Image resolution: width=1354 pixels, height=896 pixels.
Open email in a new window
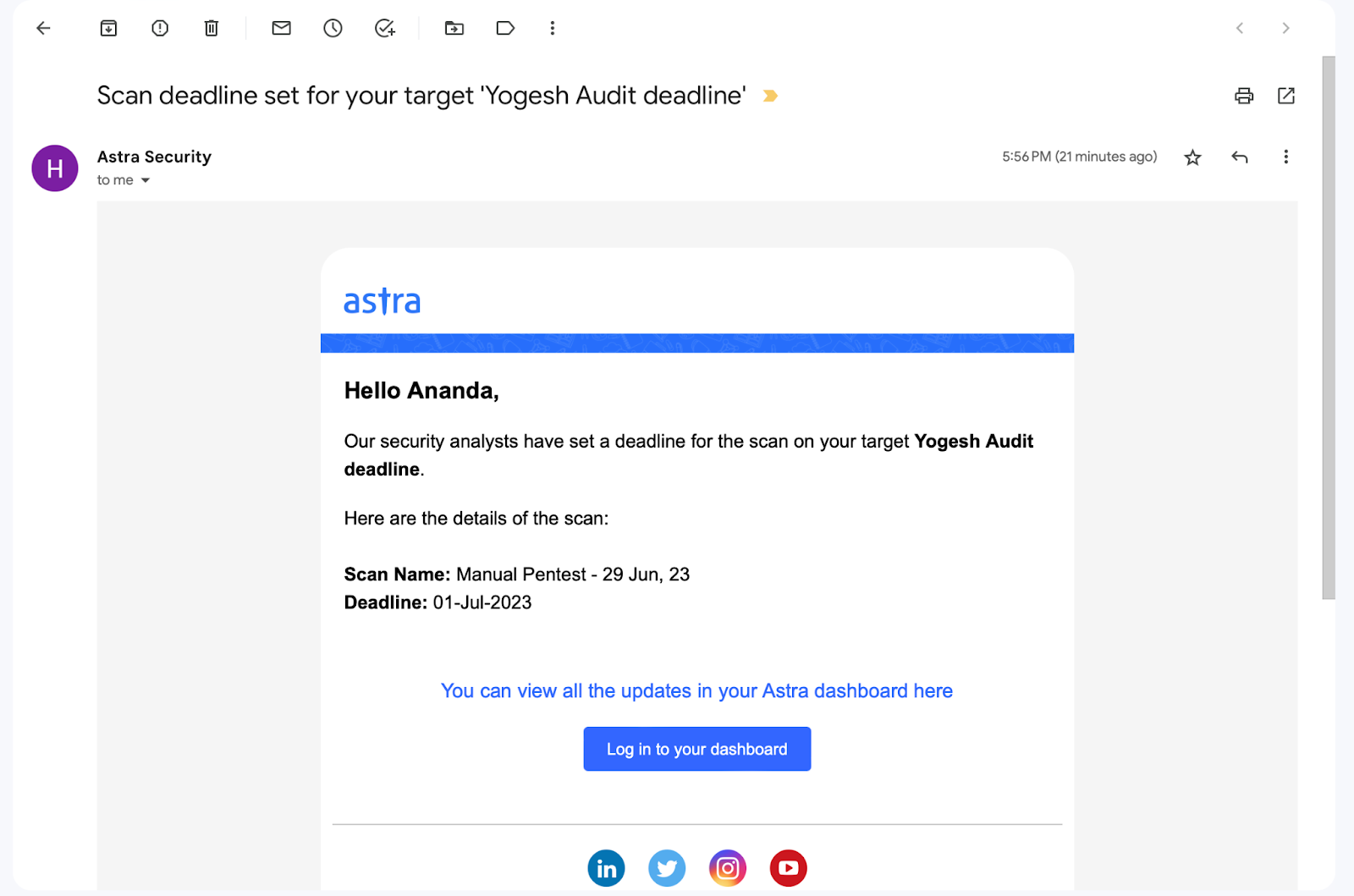(x=1286, y=96)
